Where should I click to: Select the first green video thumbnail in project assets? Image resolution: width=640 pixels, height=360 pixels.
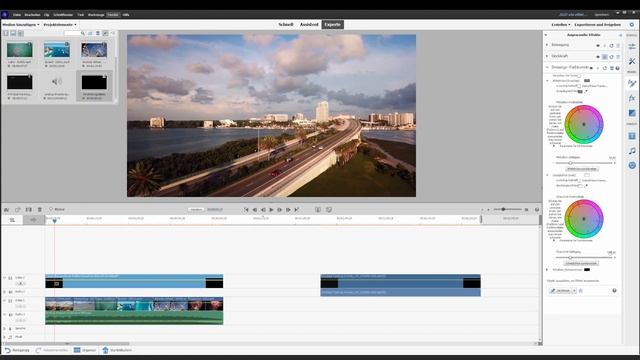(19, 50)
